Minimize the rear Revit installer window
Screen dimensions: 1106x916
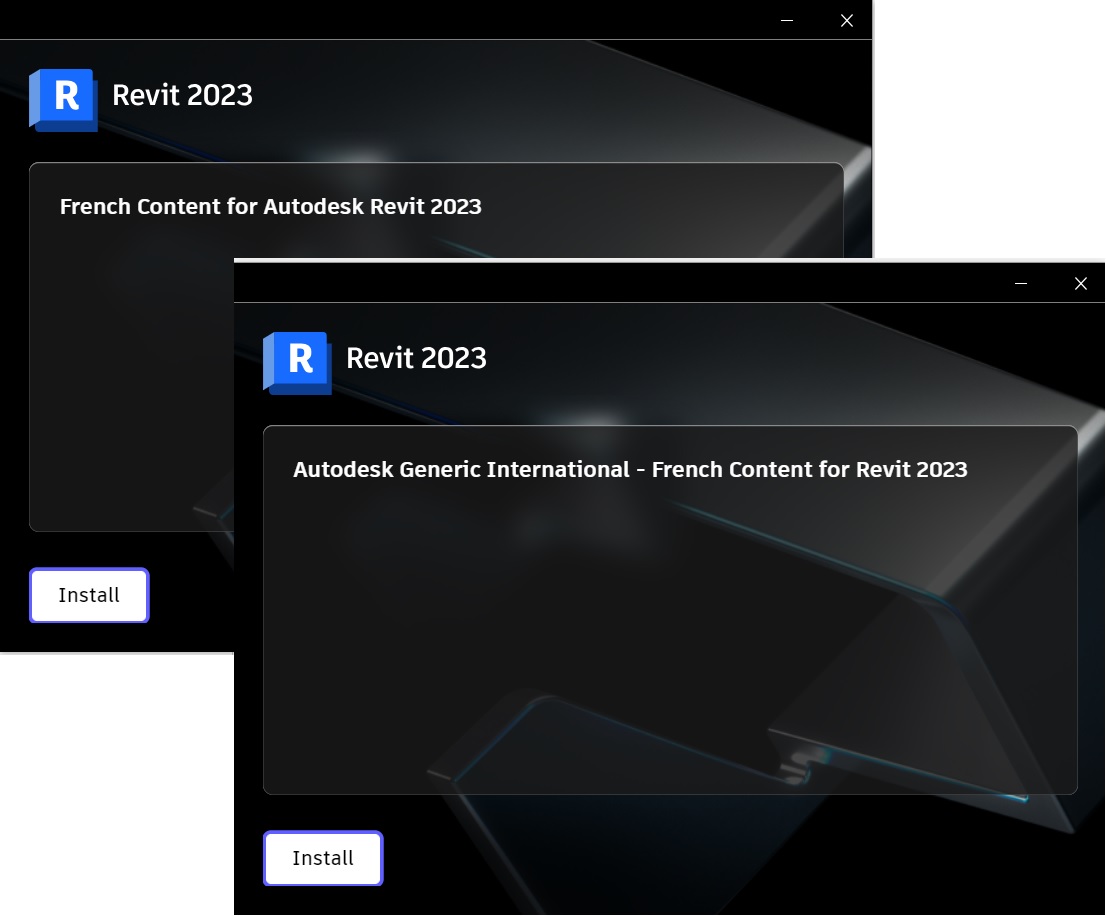pyautogui.click(x=786, y=20)
